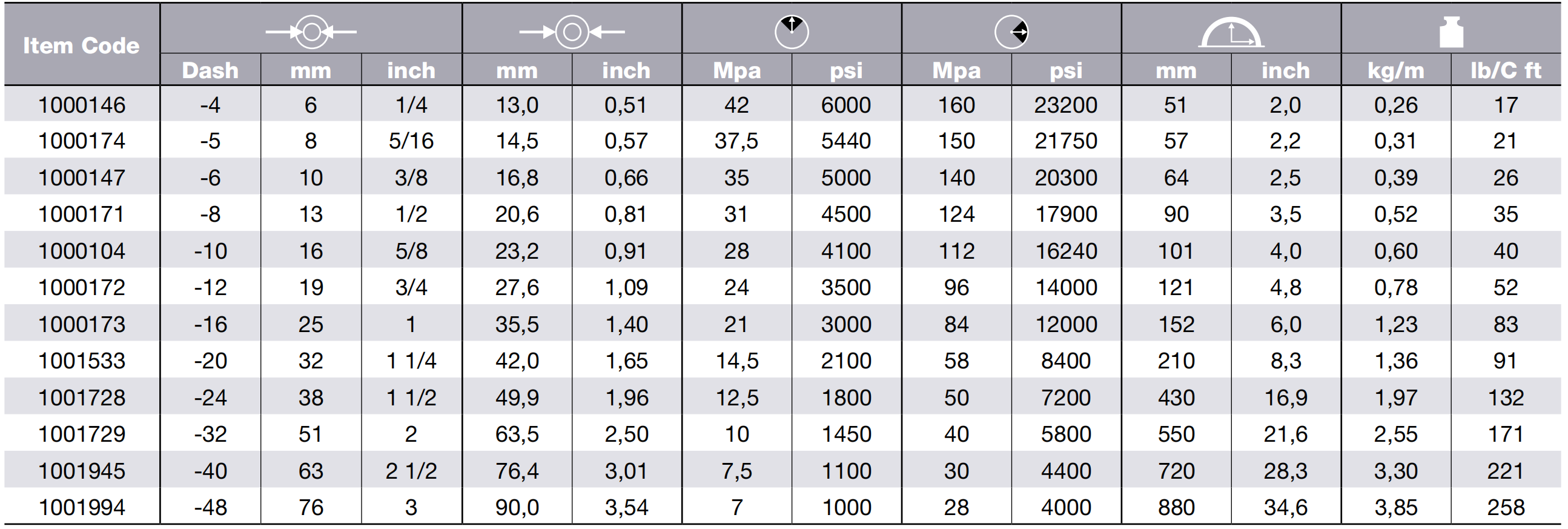Viewport: 1568px width, 529px height.
Task: Click the inner diameter hose icon
Action: [x=311, y=31]
